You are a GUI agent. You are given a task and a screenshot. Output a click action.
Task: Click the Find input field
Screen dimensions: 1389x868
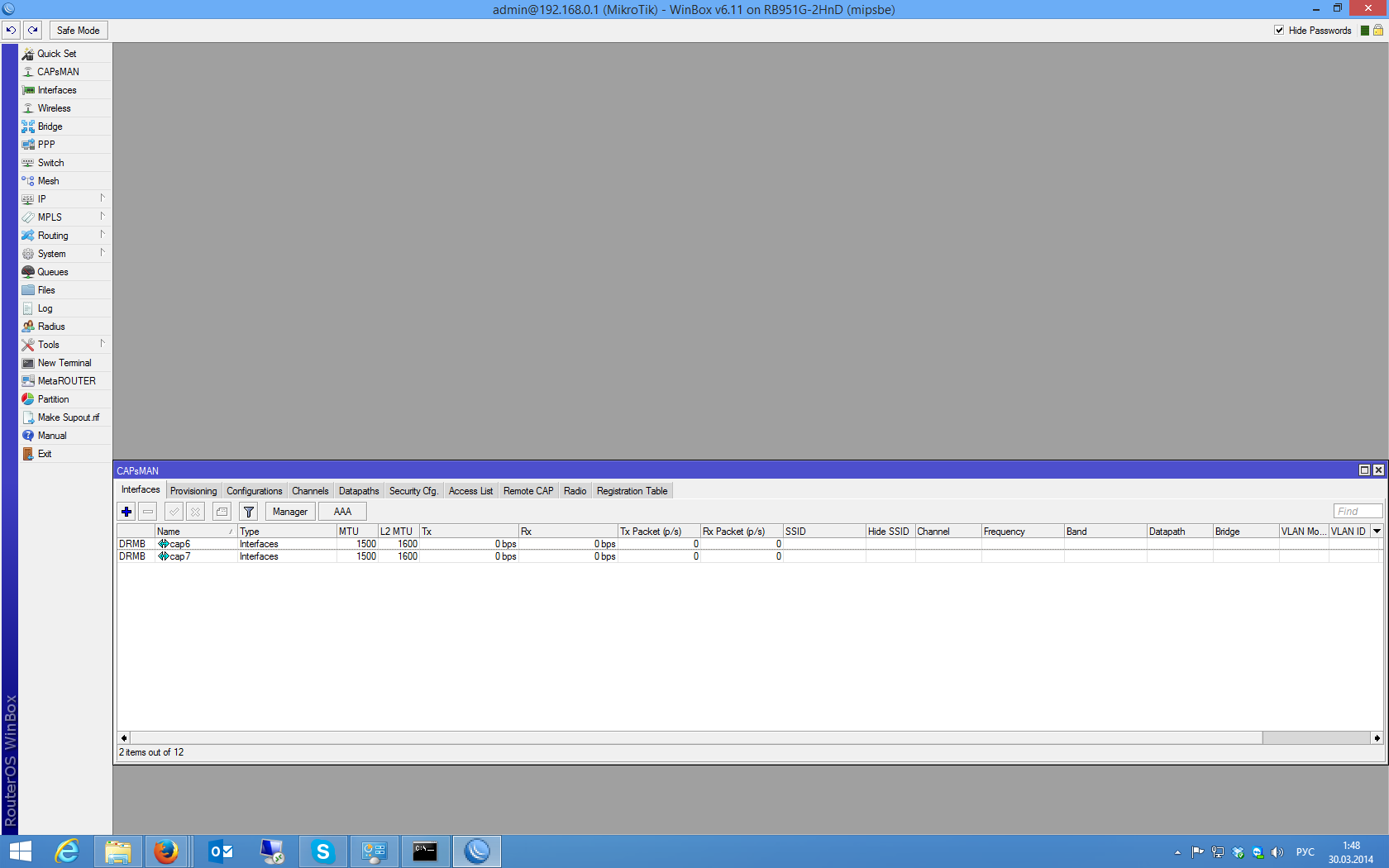coord(1358,512)
